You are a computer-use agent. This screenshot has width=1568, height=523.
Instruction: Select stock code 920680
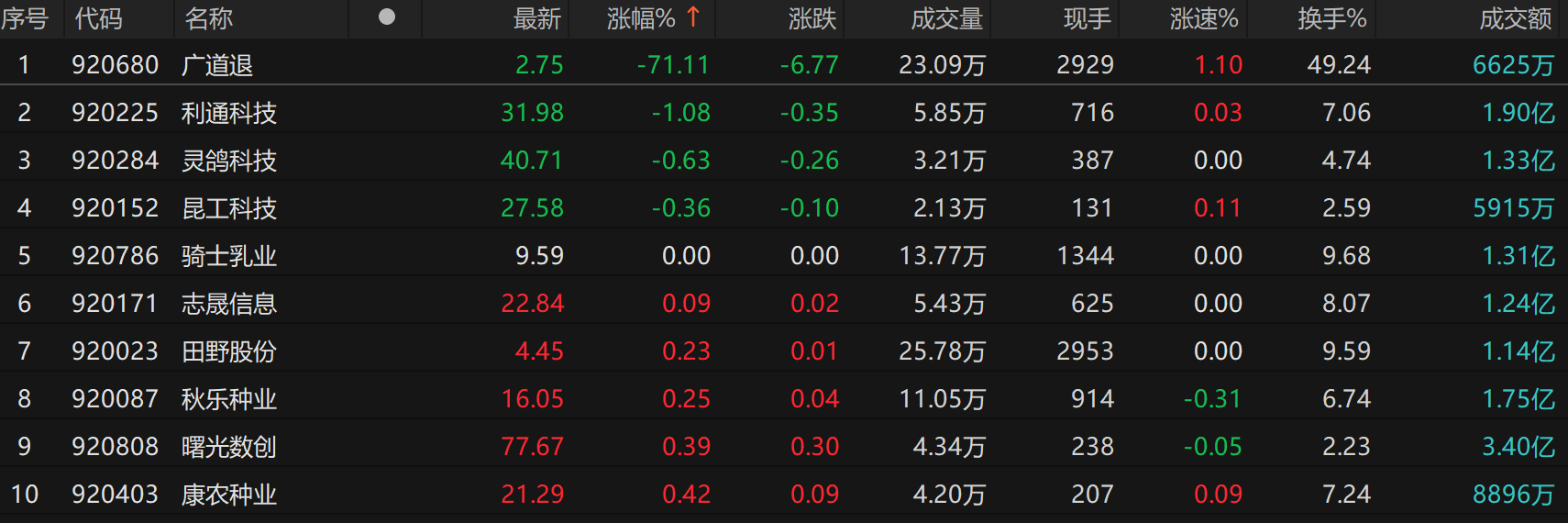tap(116, 65)
